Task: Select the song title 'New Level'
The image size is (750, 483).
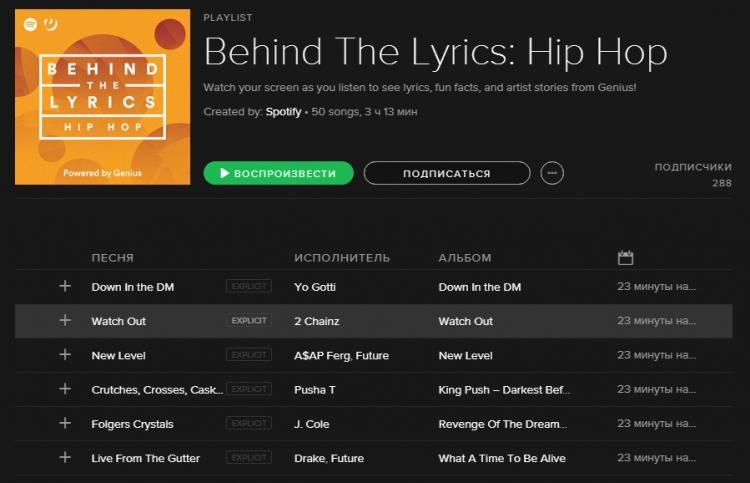Action: point(118,356)
